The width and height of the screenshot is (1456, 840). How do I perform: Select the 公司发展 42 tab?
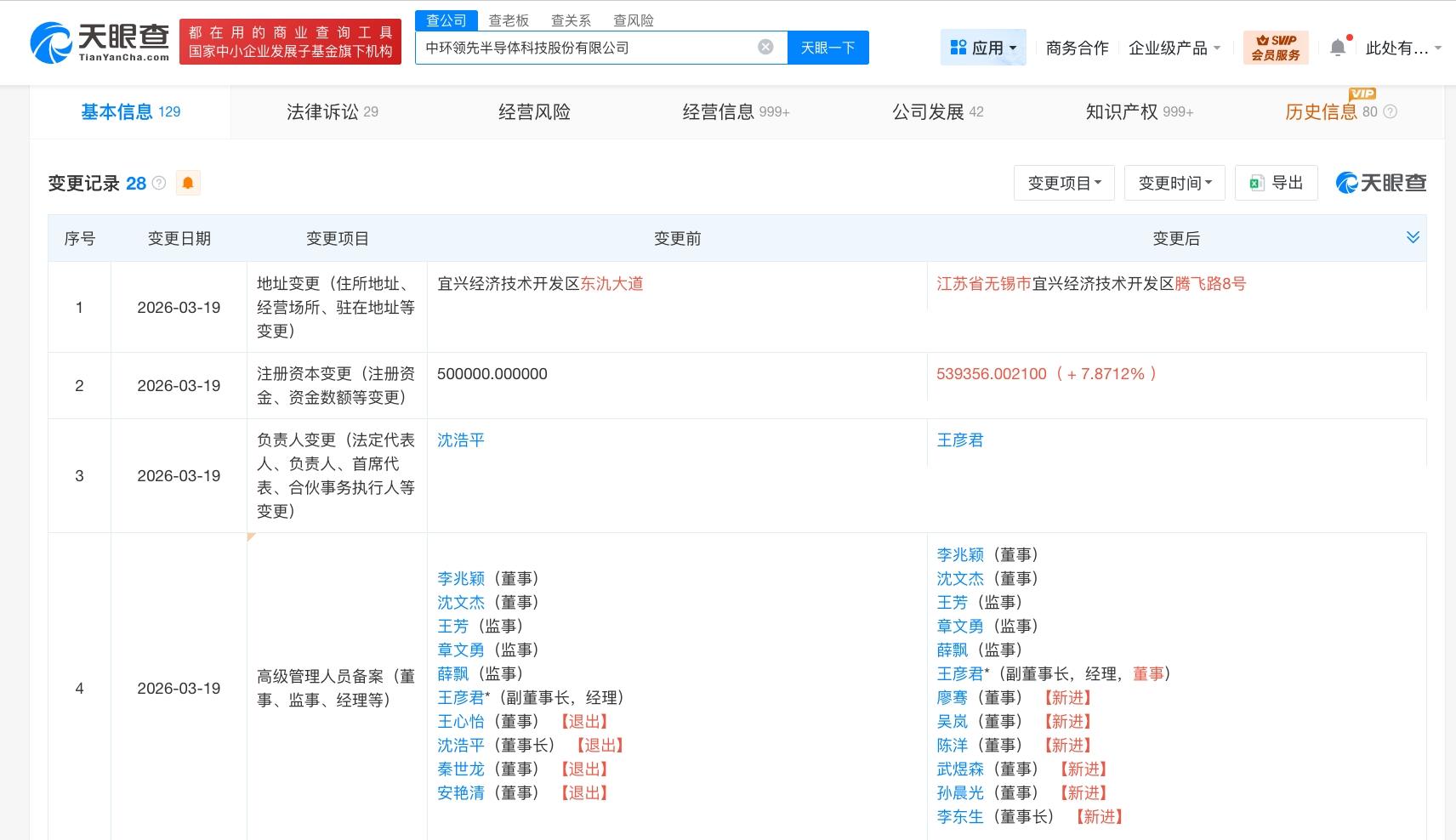coord(937,111)
